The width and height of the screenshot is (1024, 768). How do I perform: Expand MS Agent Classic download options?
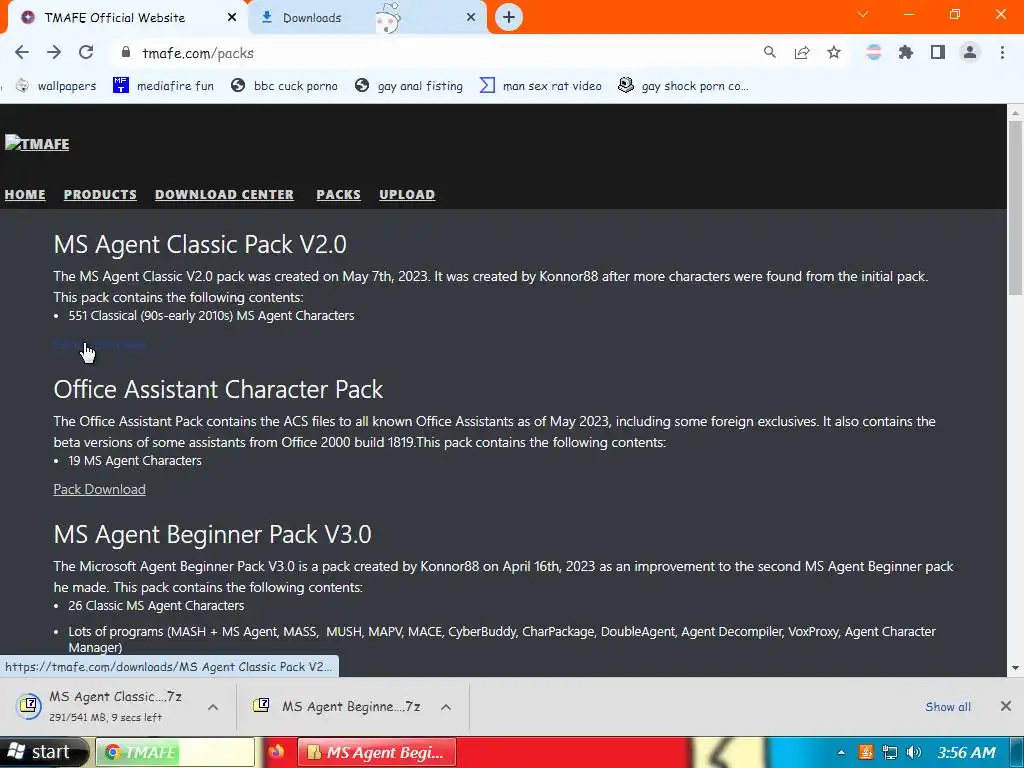[x=213, y=707]
